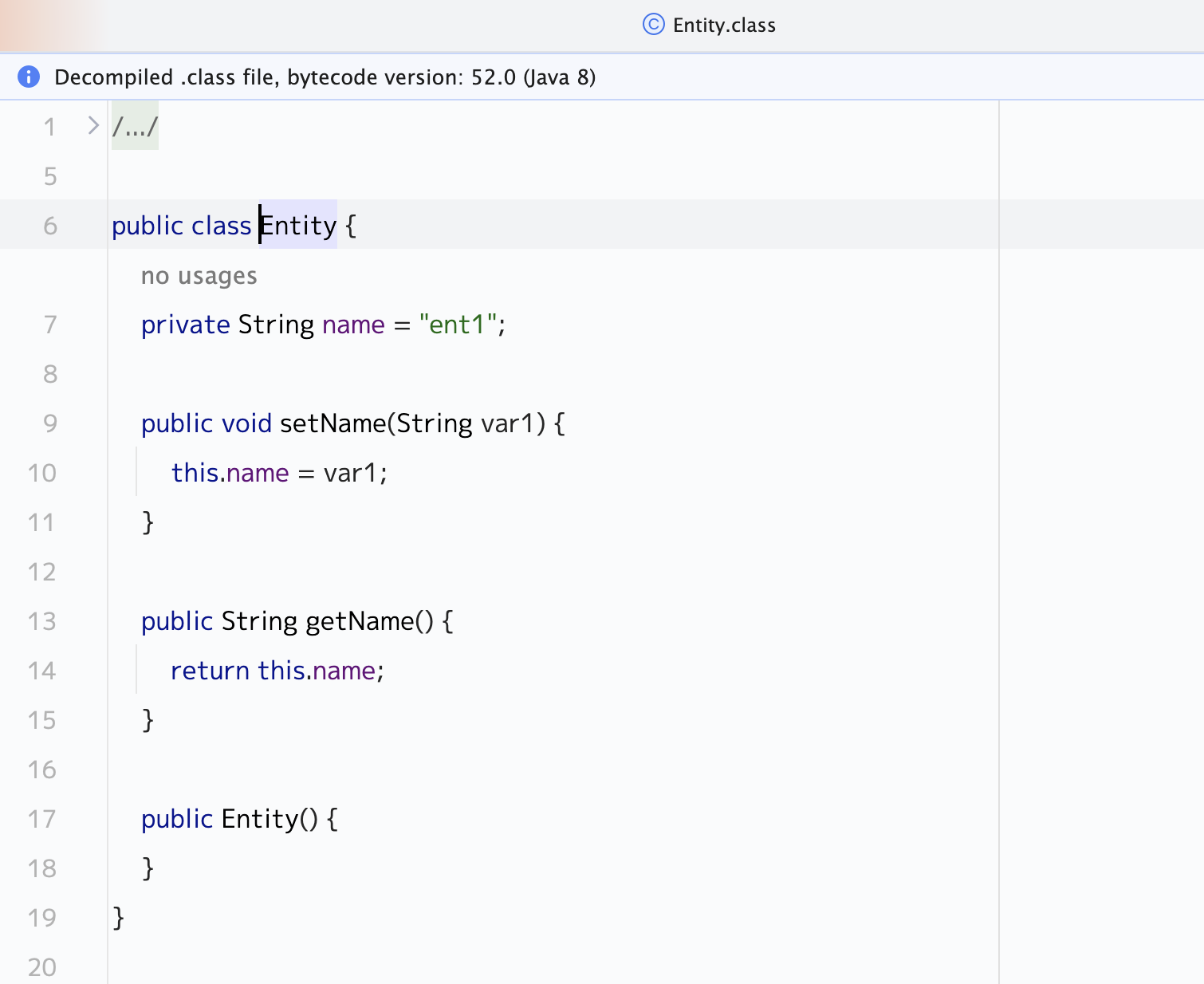Click the name field in the private declaration

pos(353,325)
